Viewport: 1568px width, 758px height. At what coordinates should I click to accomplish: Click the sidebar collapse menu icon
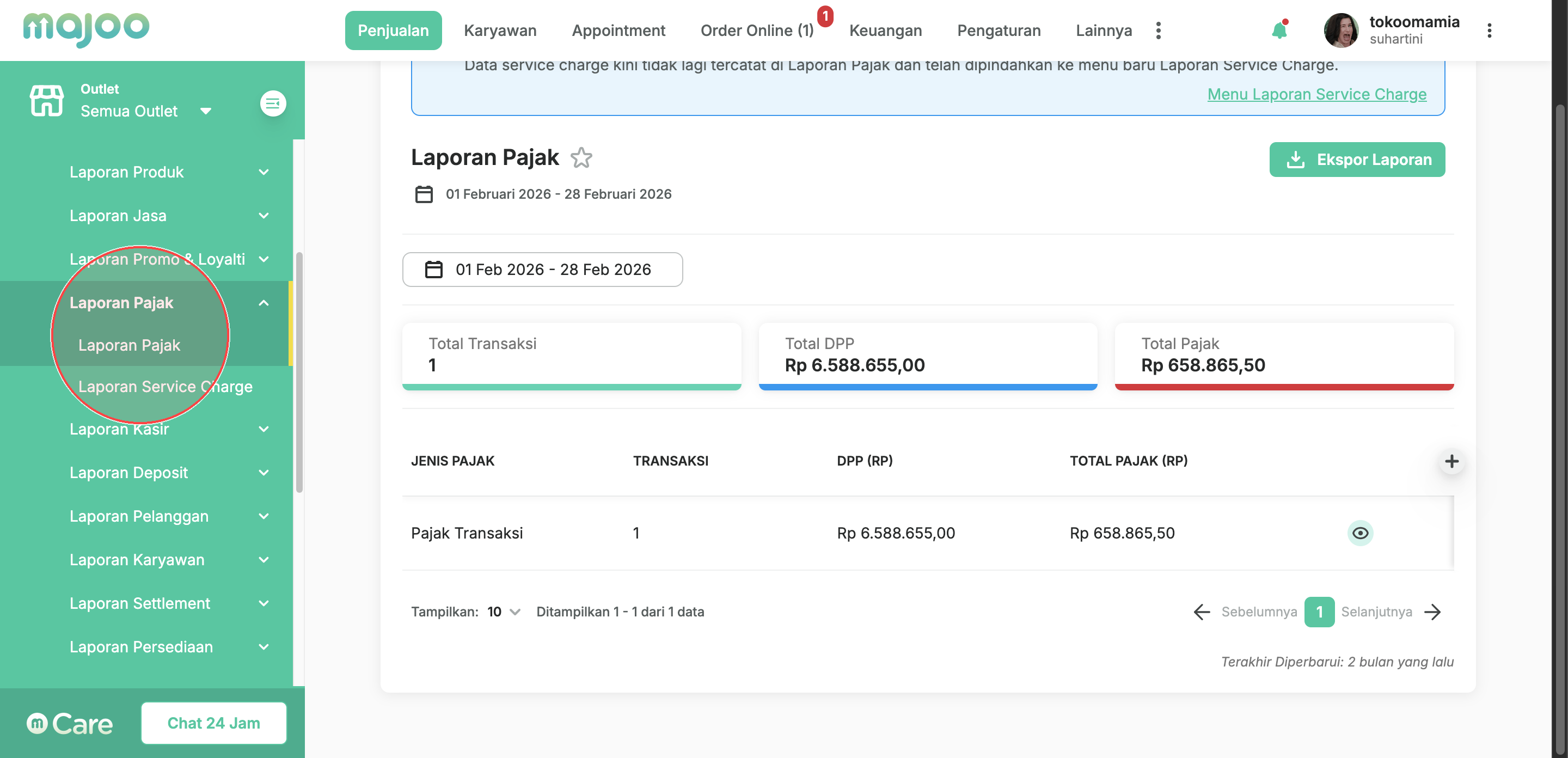(x=273, y=103)
